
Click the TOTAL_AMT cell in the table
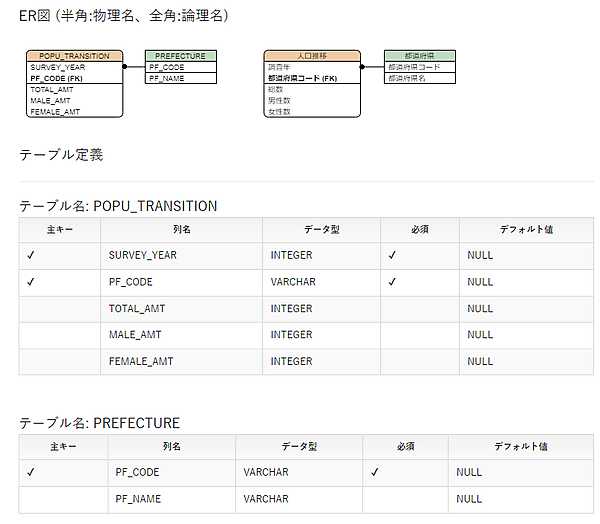[135, 309]
